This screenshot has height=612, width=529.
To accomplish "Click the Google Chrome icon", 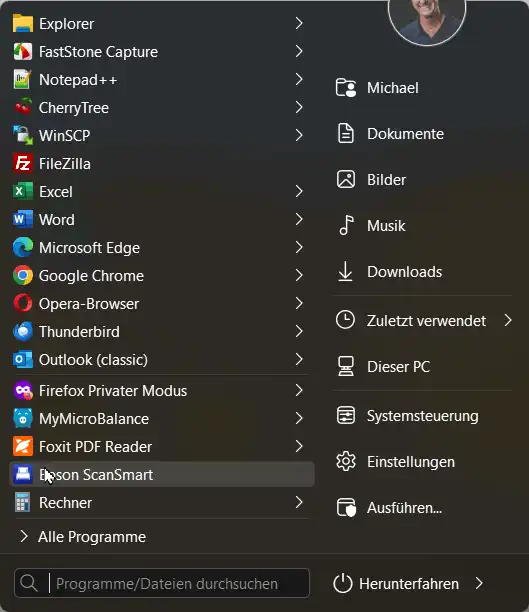I will [x=23, y=276].
